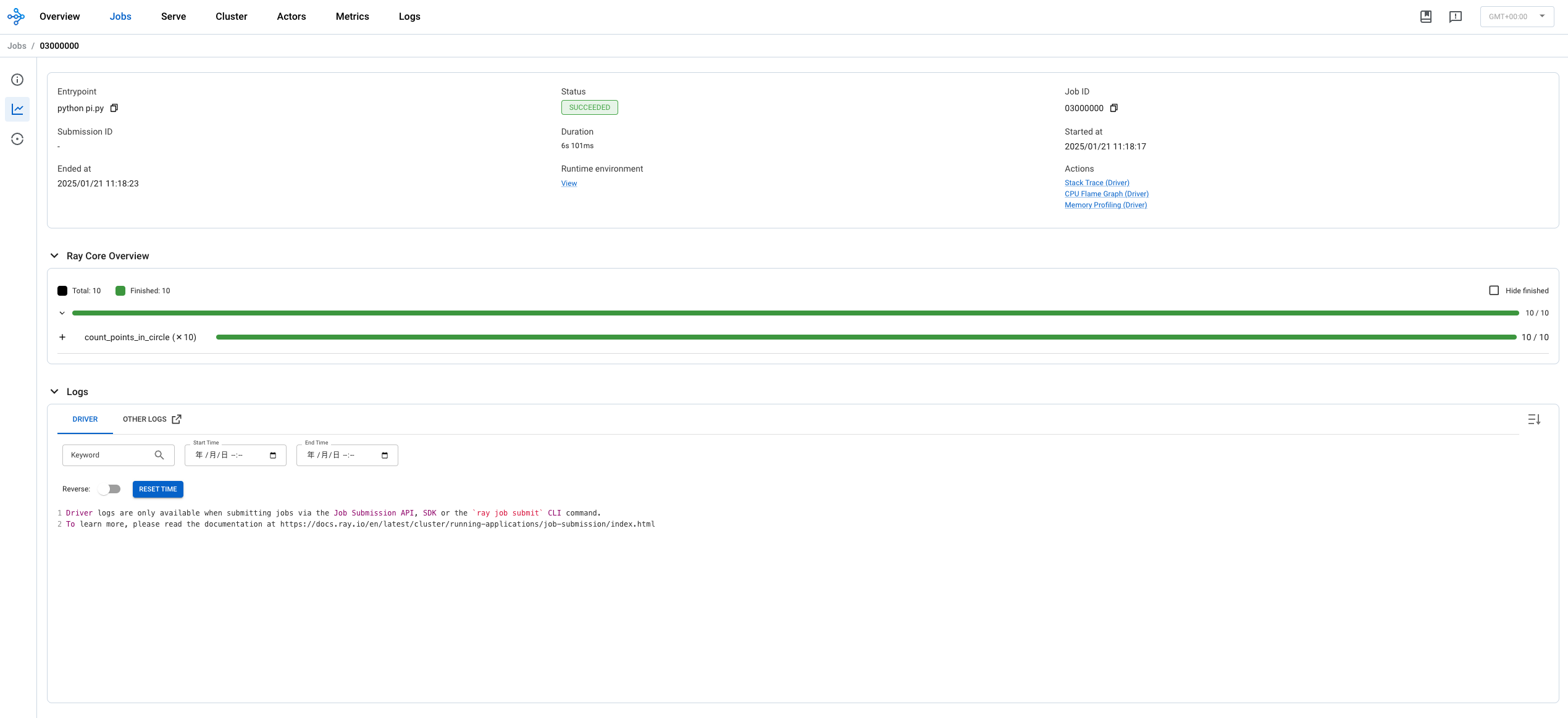
Task: Open the OTHER LOGS tab
Action: [x=151, y=419]
